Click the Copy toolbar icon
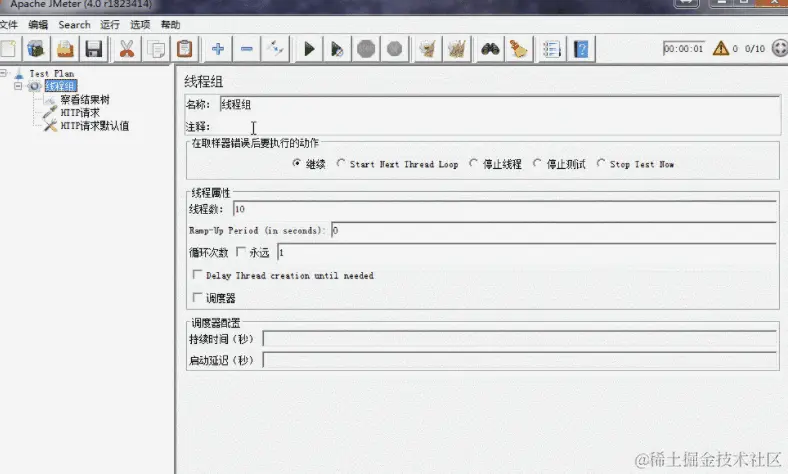This screenshot has width=788, height=474. (156, 49)
